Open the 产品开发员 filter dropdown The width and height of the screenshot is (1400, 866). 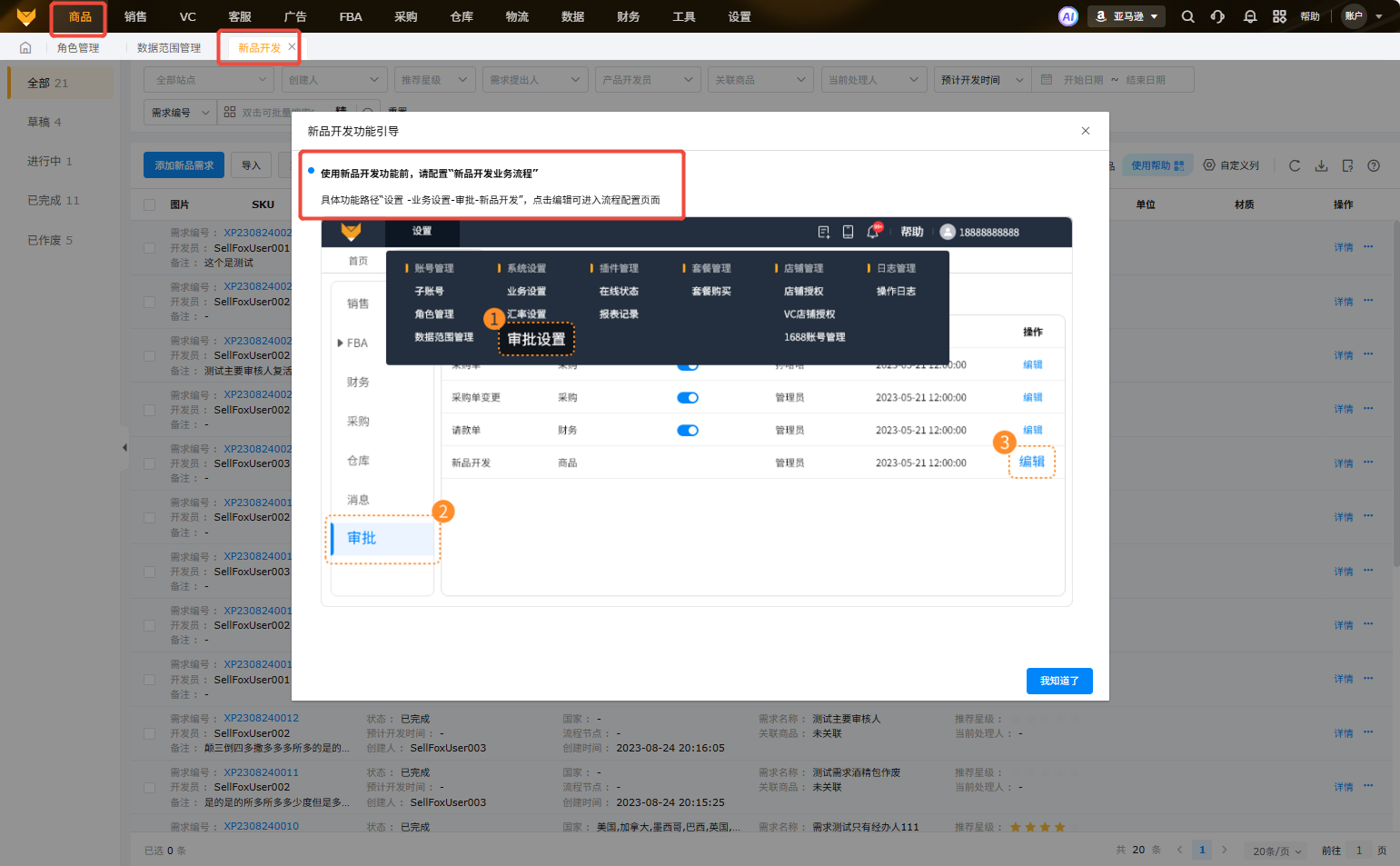coord(648,80)
